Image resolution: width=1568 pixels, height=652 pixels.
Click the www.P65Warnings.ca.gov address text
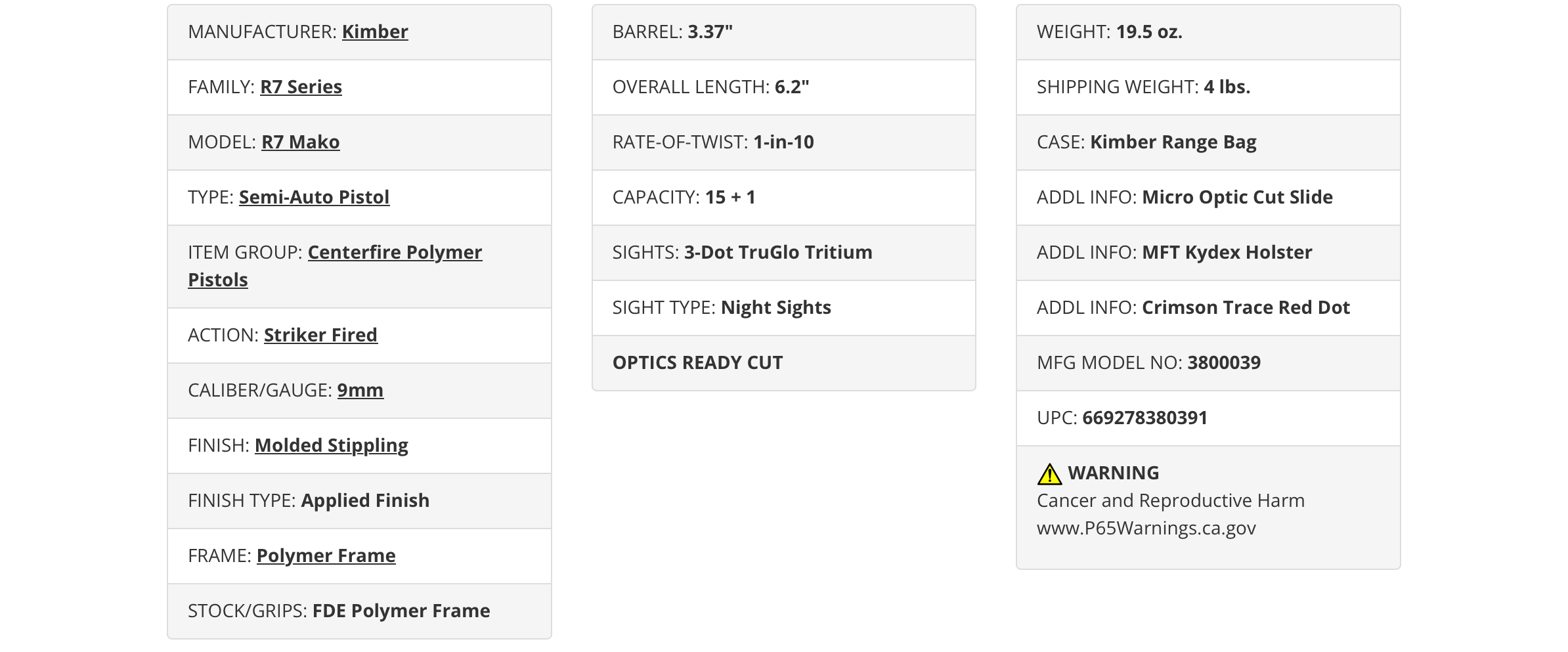pos(1146,528)
